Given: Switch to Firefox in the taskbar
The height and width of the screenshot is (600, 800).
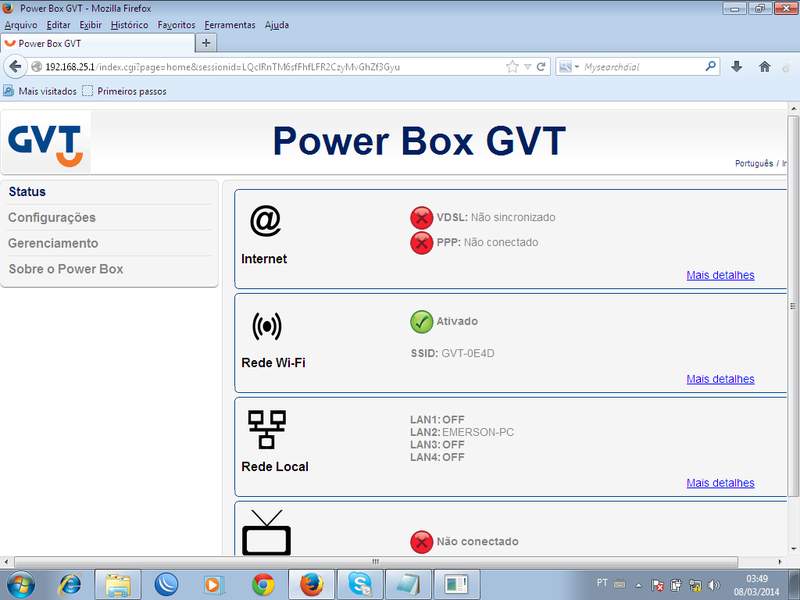Looking at the screenshot, I should (x=311, y=585).
